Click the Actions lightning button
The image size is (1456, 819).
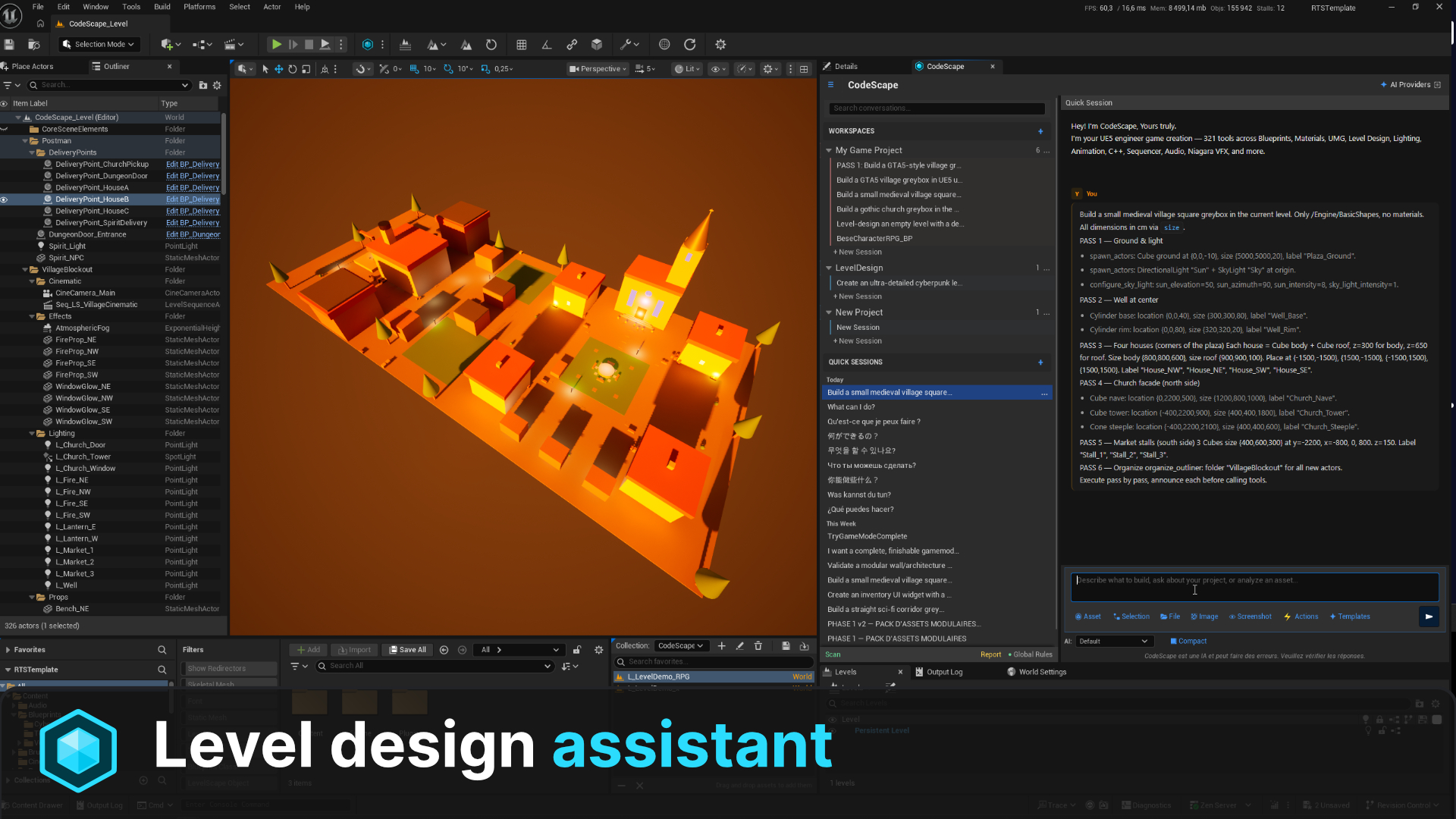(1301, 617)
